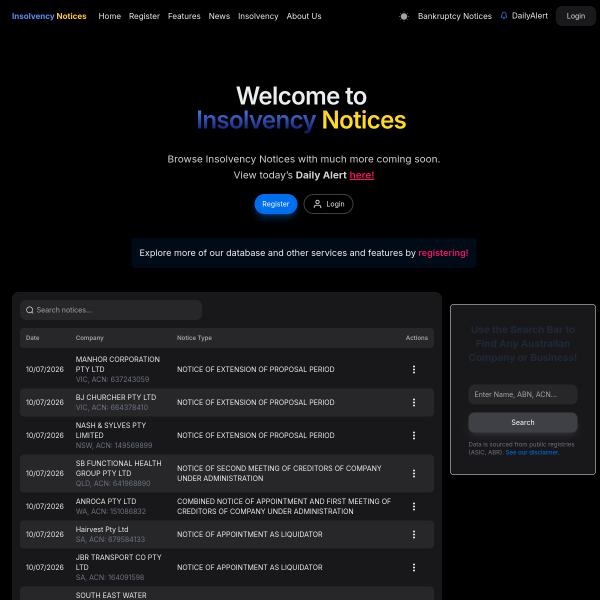The width and height of the screenshot is (600, 600).
Task: Click the date in the MANHOR CORPORATION row
Action: [x=45, y=369]
